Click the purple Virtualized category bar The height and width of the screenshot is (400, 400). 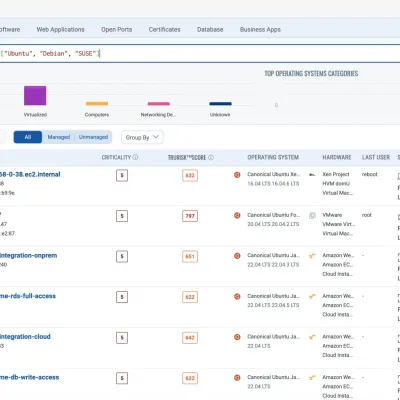pos(35,96)
